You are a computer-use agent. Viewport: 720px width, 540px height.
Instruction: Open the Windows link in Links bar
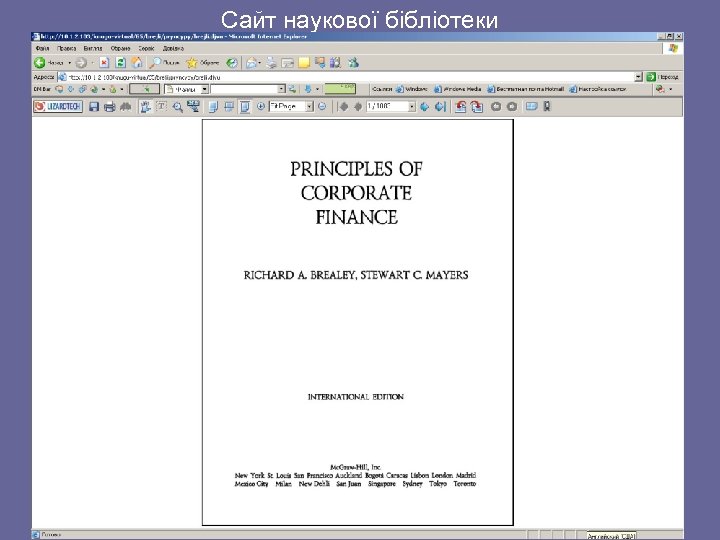412,89
